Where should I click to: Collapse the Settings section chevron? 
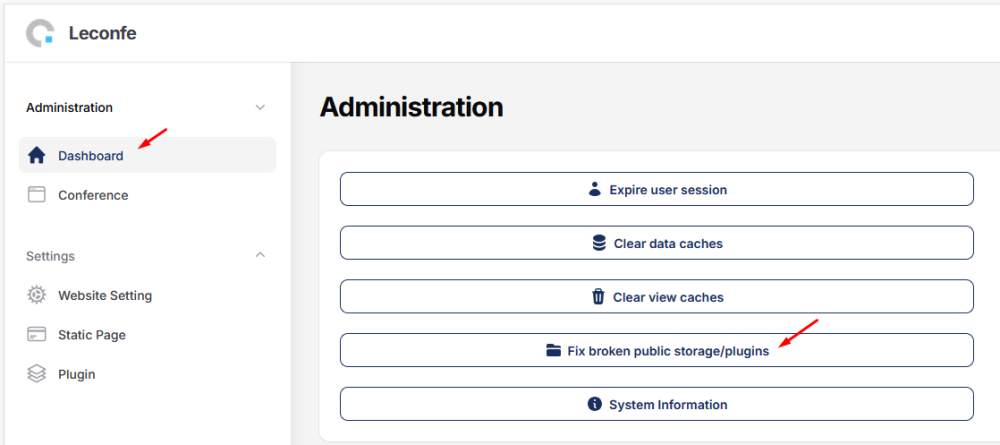coord(260,255)
